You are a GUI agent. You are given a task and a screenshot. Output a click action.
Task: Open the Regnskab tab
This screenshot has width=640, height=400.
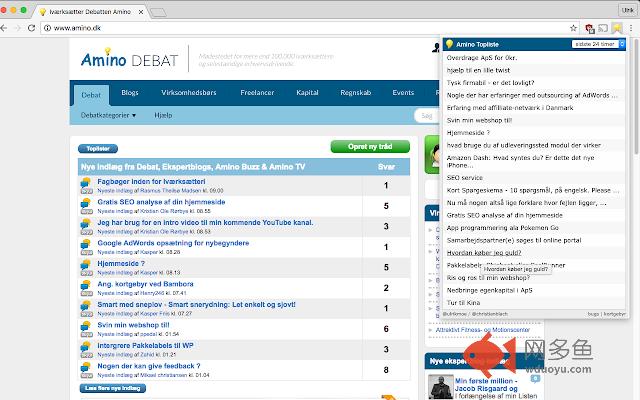click(x=356, y=93)
